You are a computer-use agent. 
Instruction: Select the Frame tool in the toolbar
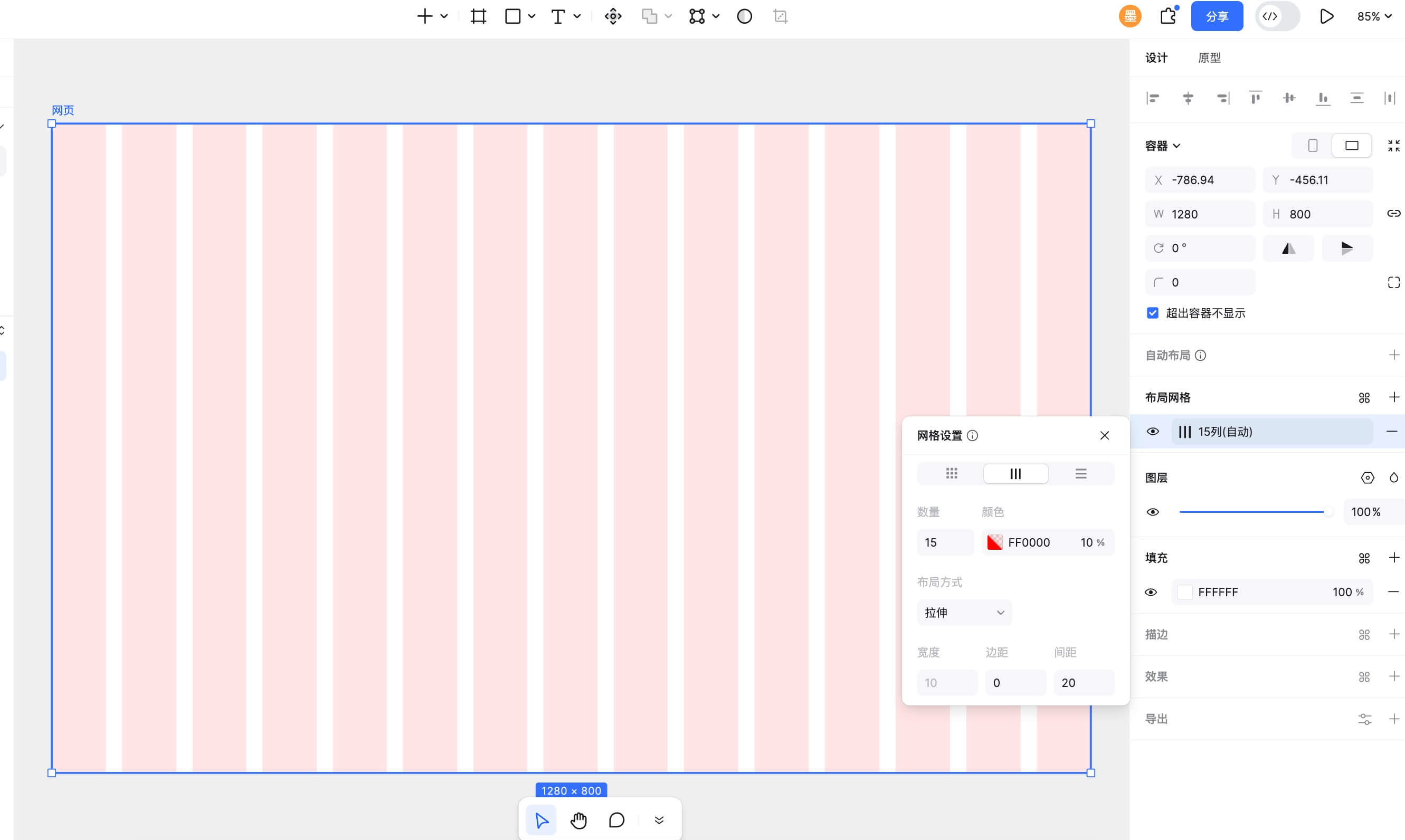tap(477, 16)
